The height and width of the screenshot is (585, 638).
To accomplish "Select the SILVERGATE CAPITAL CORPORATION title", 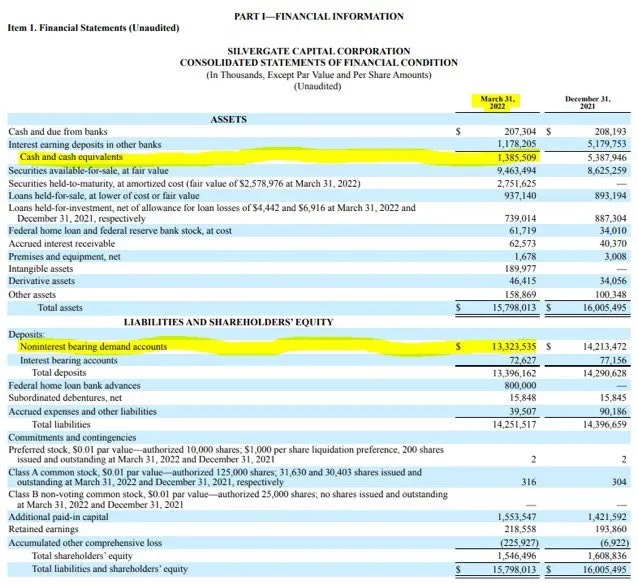I will click(x=318, y=51).
